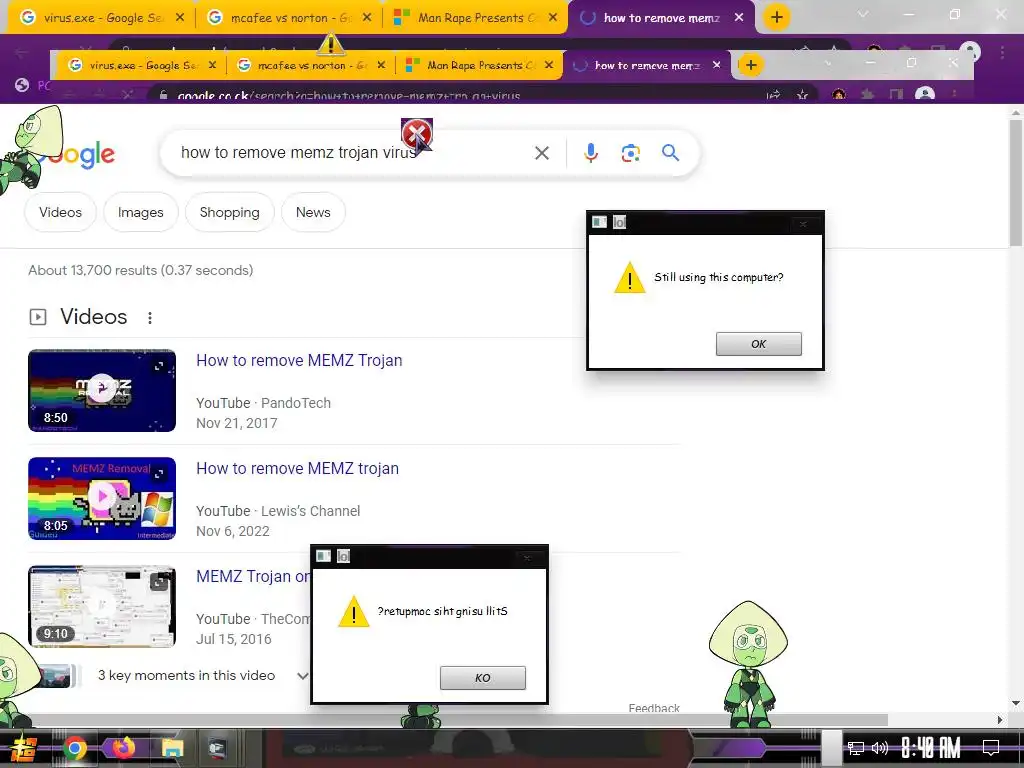Open the 'virus.exe - Google Search' tab in top window

101,18
